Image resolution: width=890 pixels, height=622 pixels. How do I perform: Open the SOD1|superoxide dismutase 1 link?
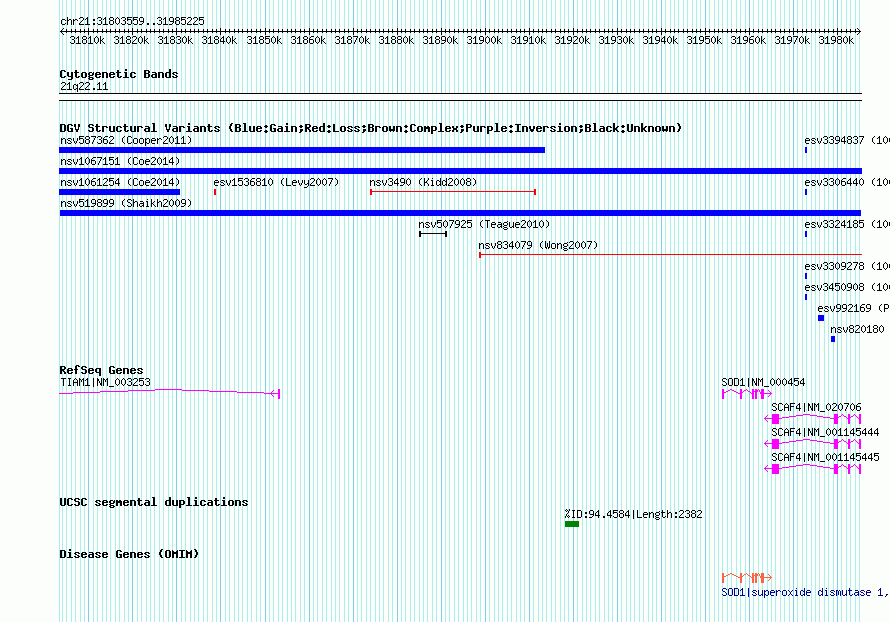tap(805, 592)
